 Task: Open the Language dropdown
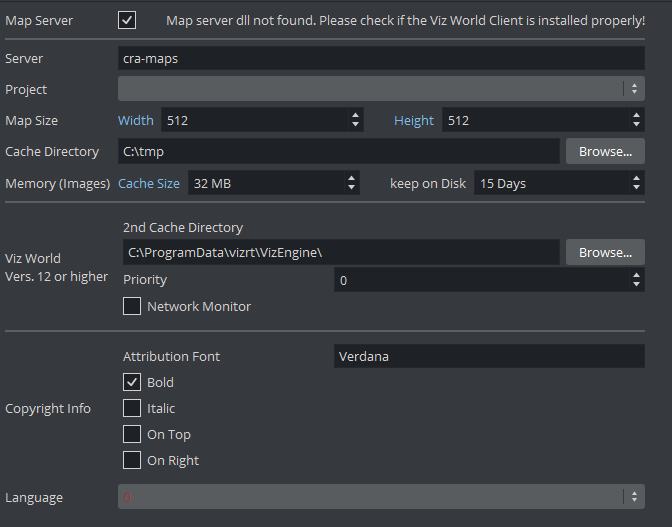[380, 497]
